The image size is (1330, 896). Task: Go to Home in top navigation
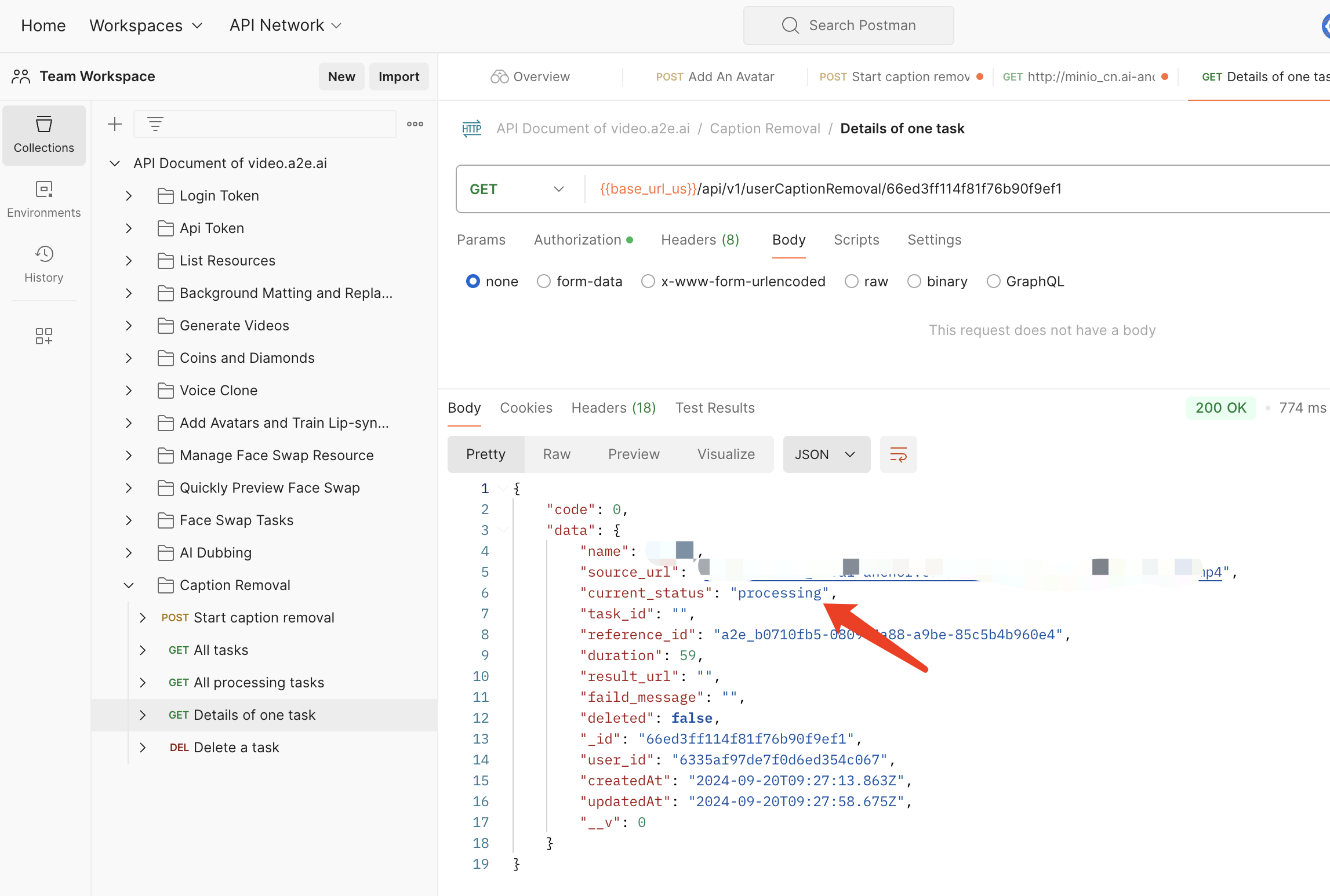pyautogui.click(x=43, y=26)
